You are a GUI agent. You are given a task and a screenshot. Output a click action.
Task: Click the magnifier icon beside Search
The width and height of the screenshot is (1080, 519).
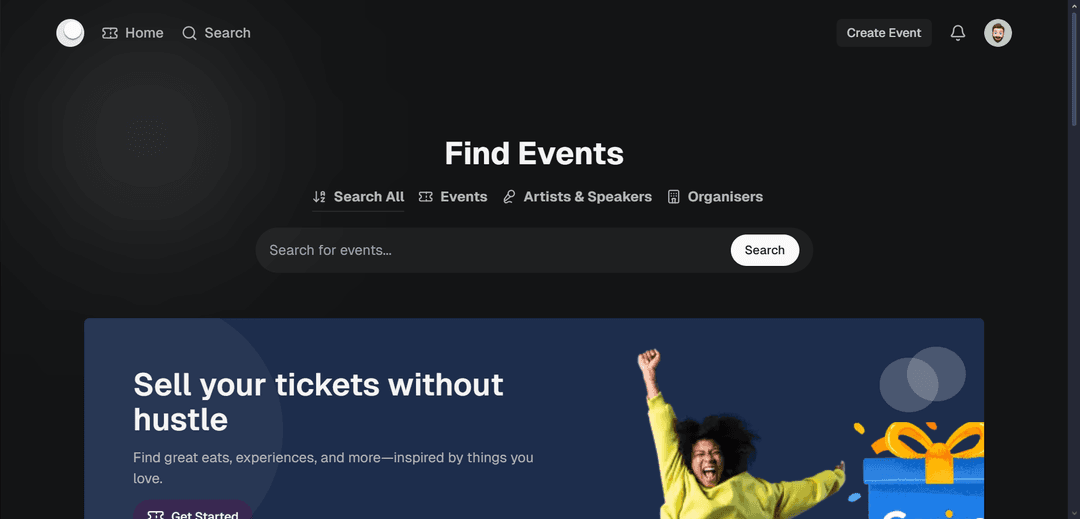189,33
